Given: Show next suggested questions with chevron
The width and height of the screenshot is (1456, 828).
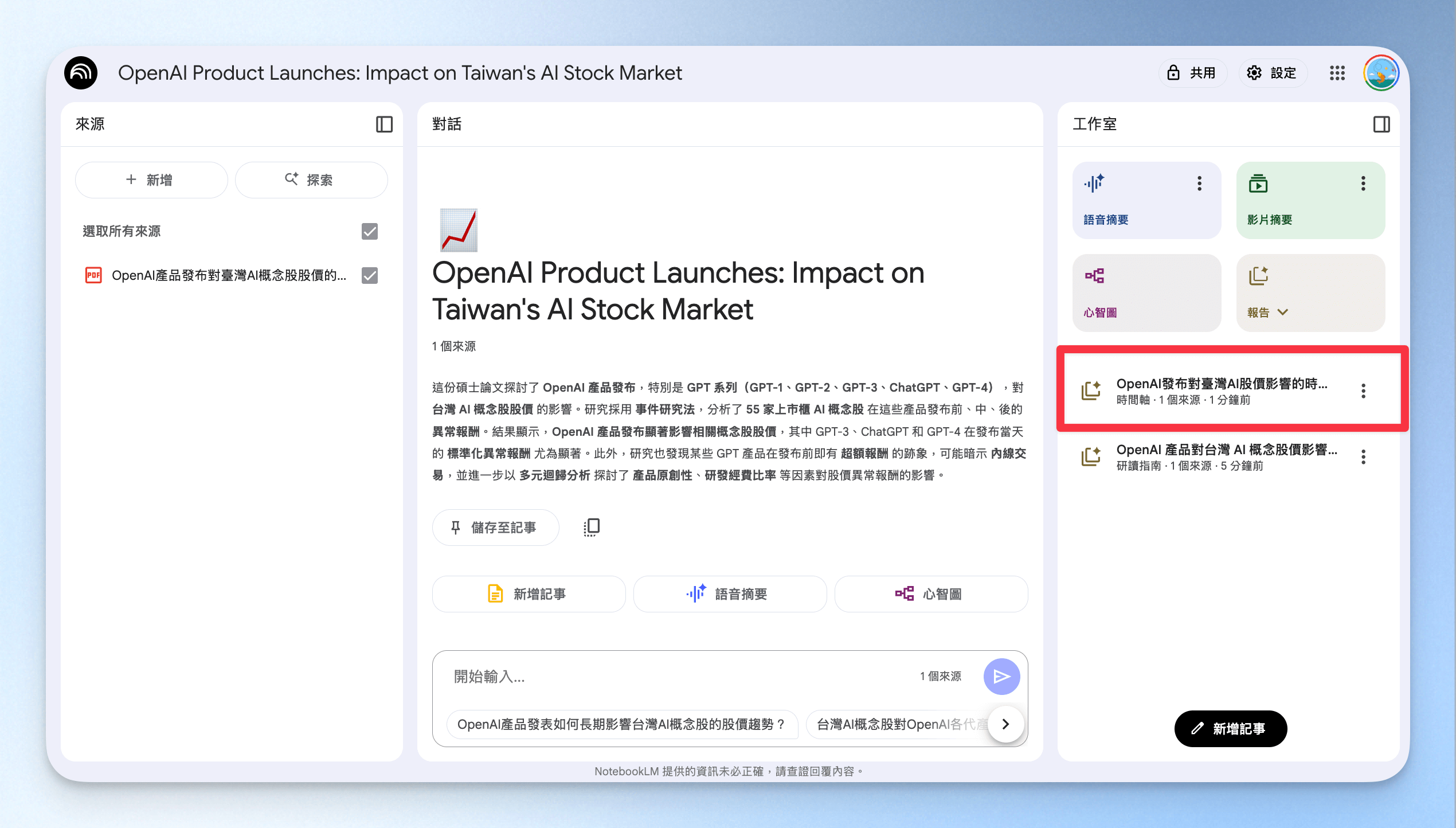Looking at the screenshot, I should (x=1005, y=724).
